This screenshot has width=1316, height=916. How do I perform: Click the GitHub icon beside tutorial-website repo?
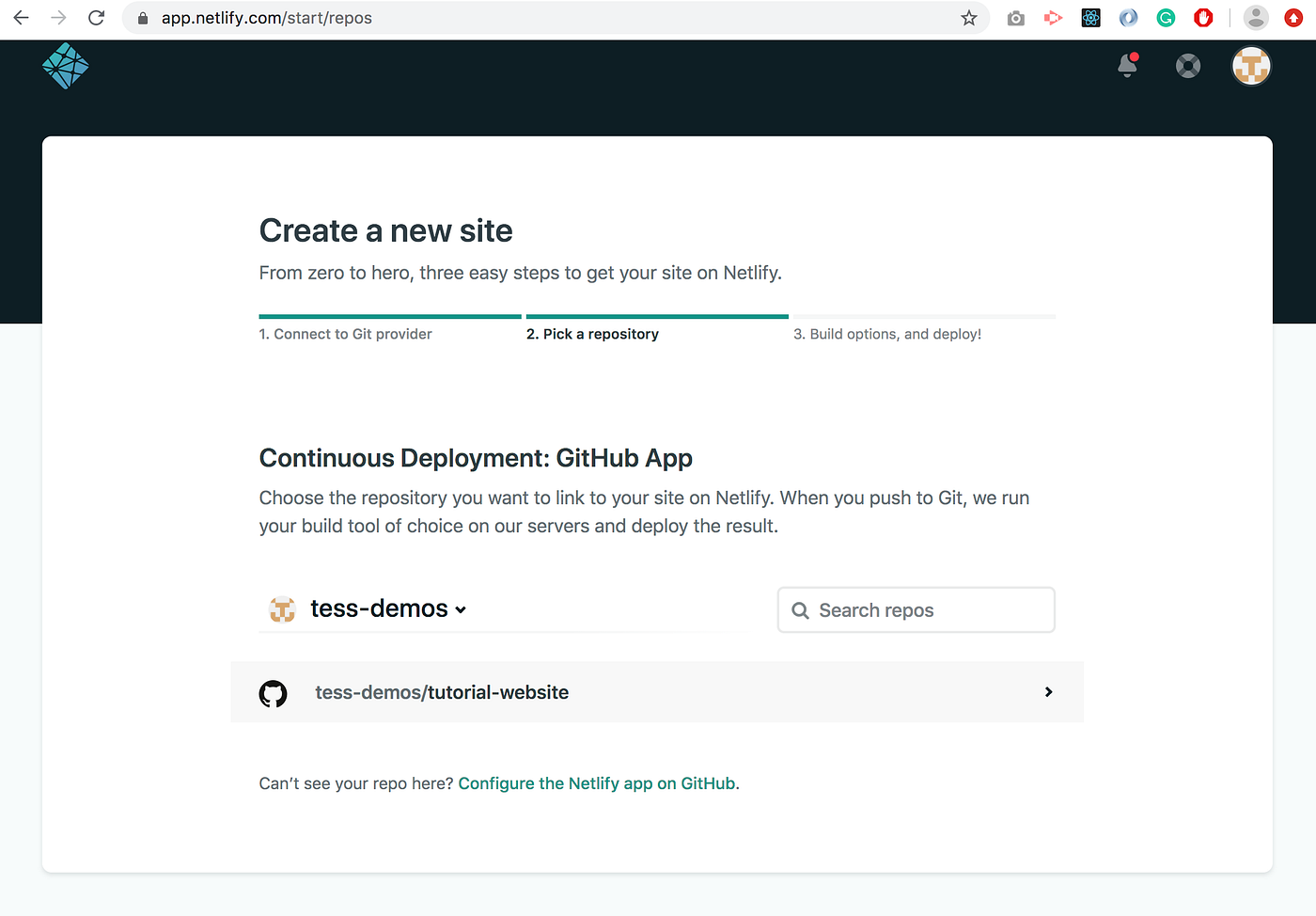(x=274, y=693)
